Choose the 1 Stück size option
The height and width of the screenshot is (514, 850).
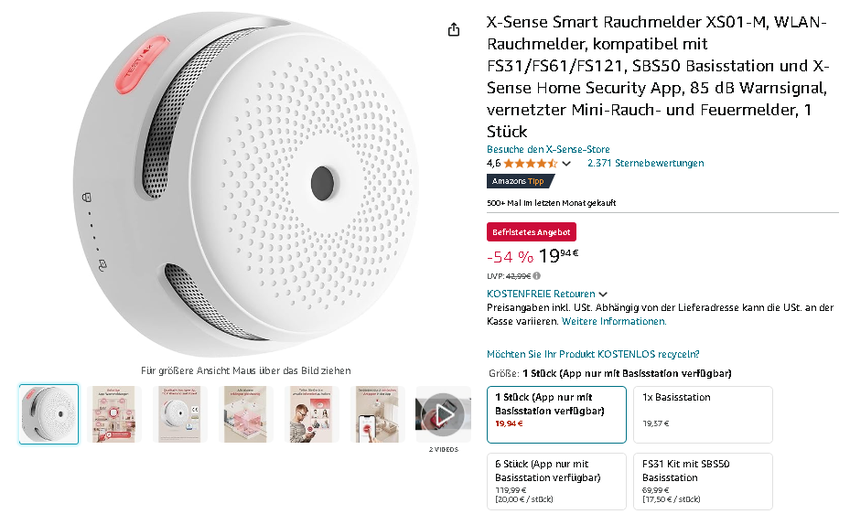click(556, 414)
